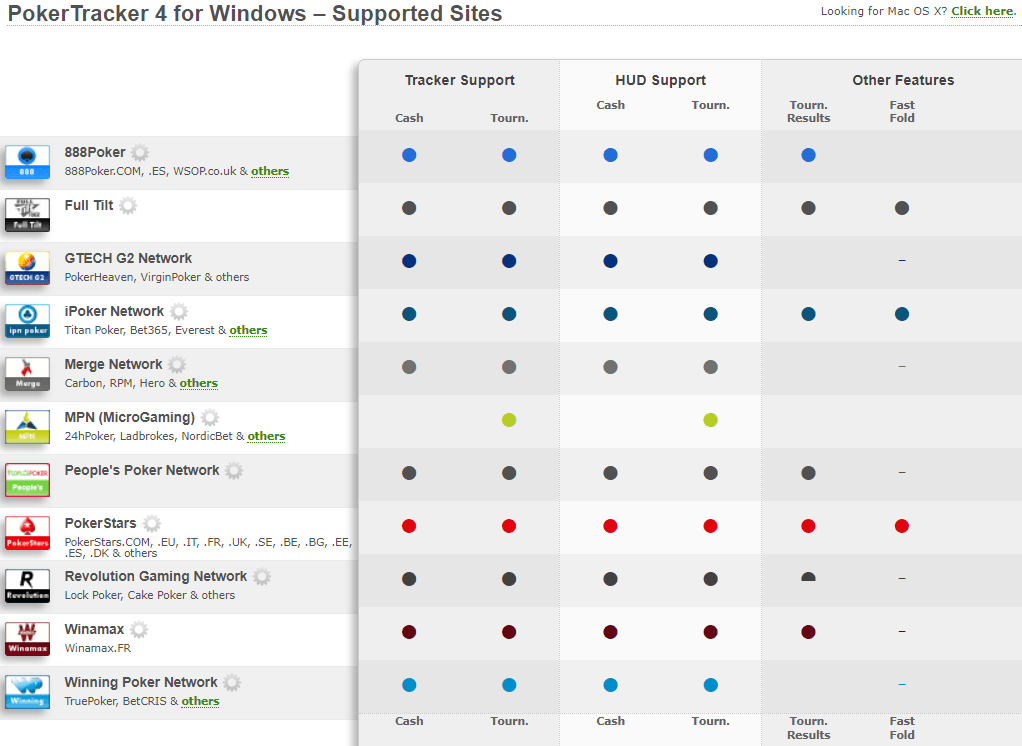
Task: Click the top 'Fast Fold' column label
Action: tap(902, 111)
